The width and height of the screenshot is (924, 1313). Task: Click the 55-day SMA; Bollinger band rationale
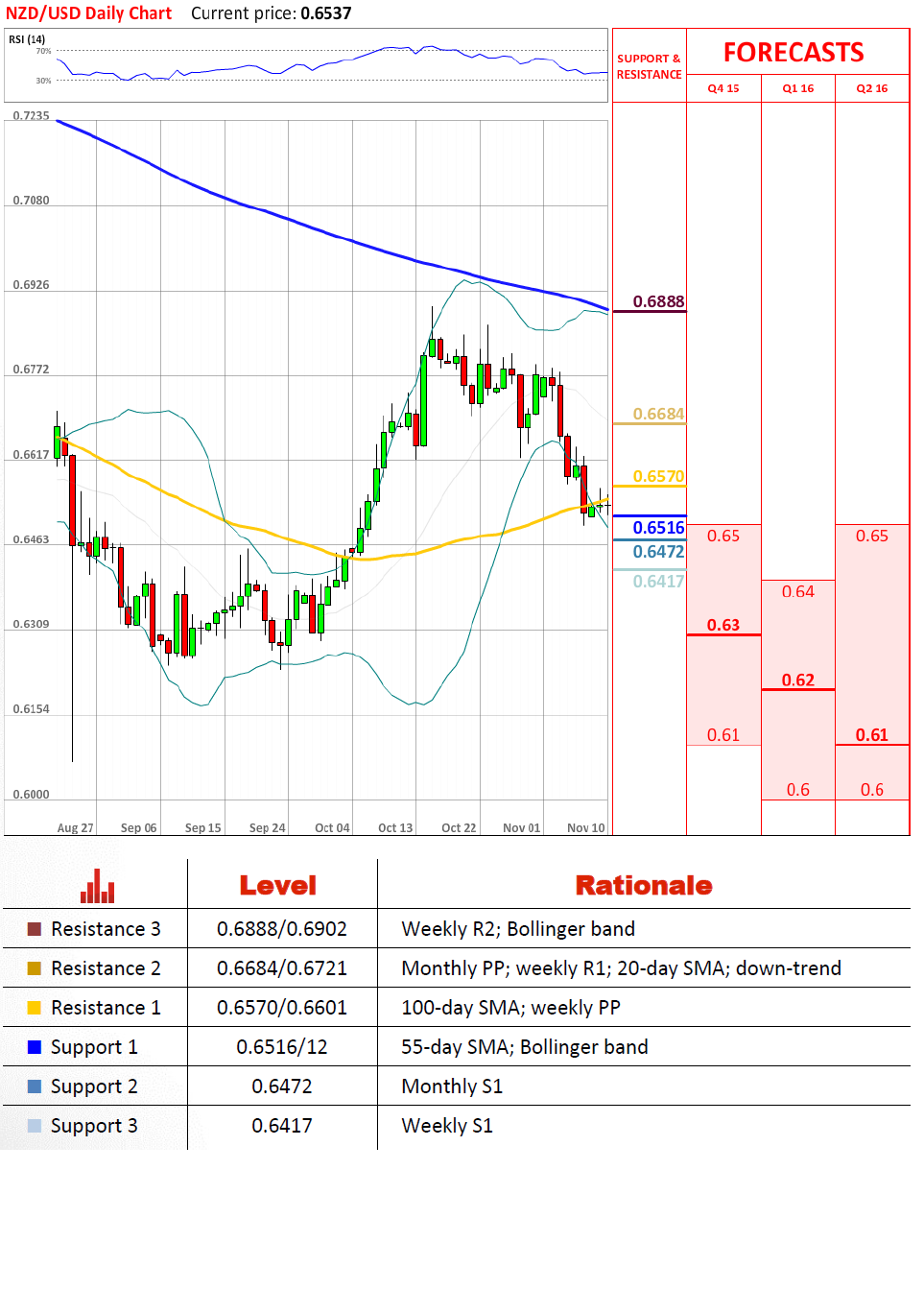[525, 1047]
